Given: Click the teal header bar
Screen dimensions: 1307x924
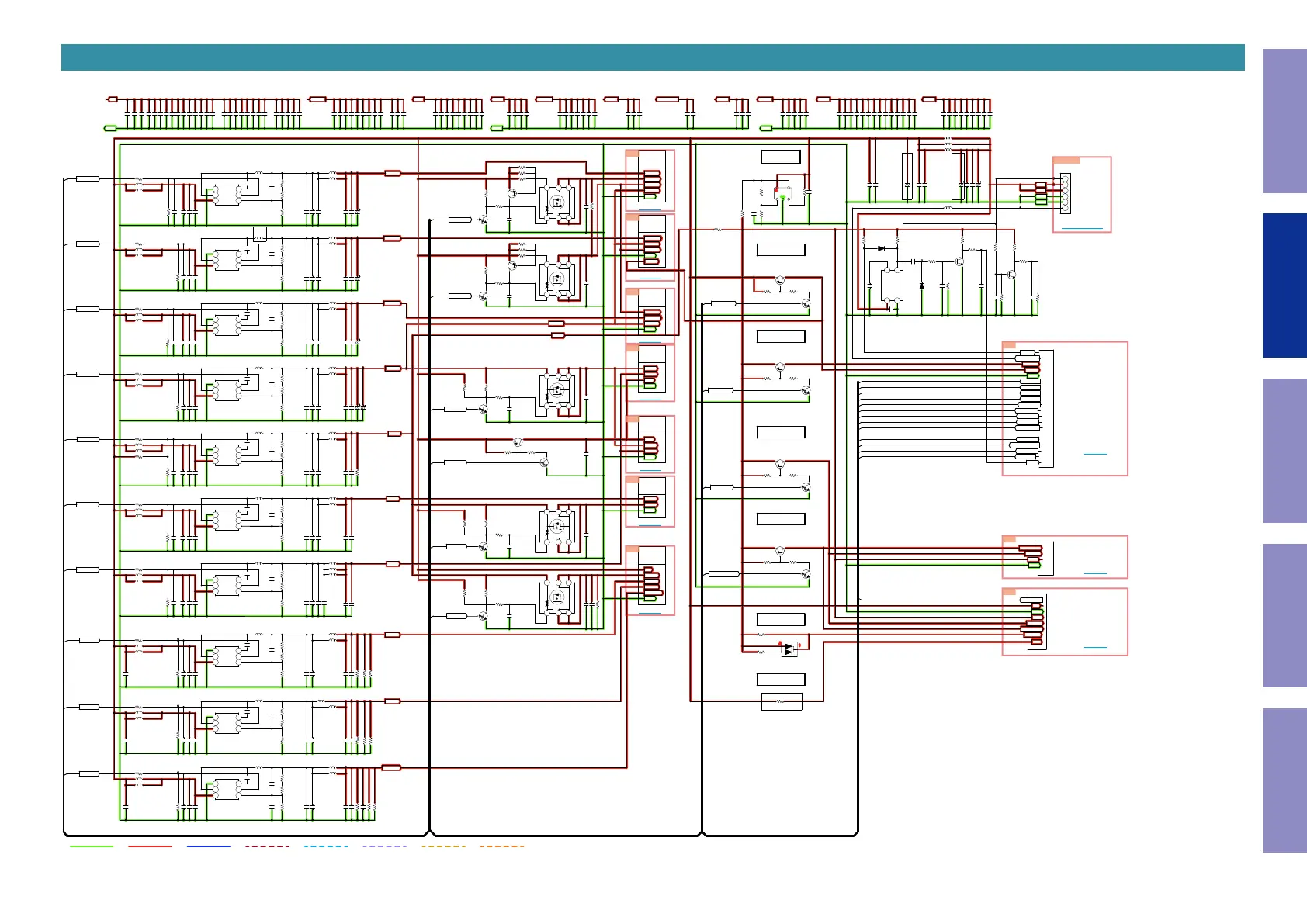Looking at the screenshot, I should point(653,57).
